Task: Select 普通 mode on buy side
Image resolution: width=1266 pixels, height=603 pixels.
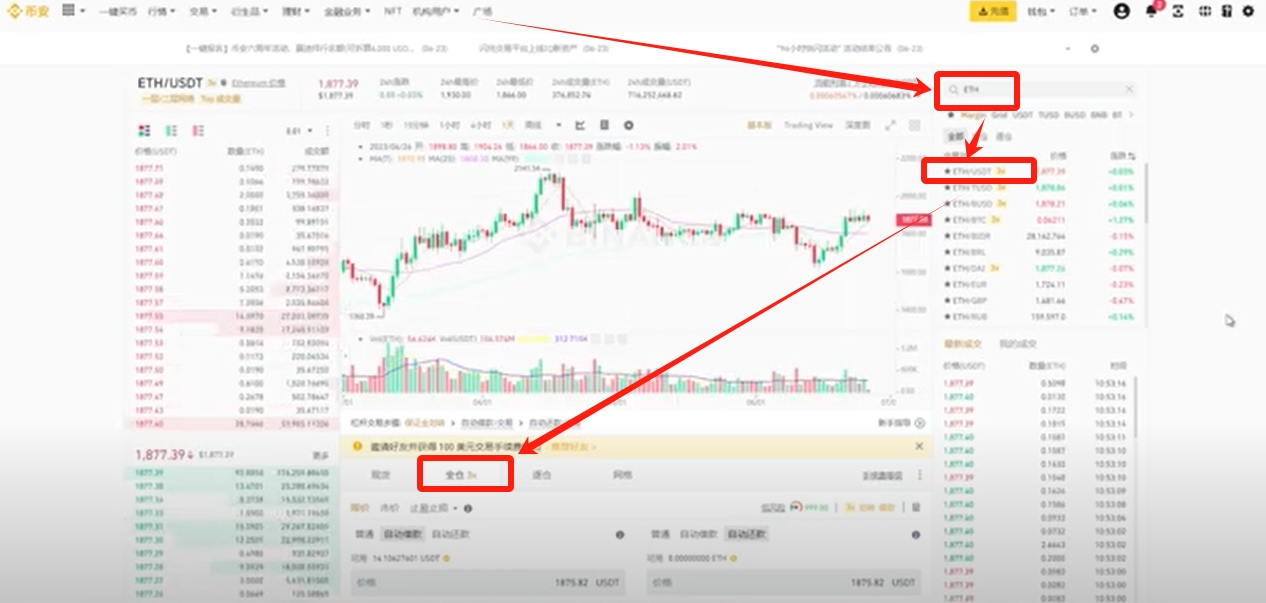Action: [x=361, y=535]
